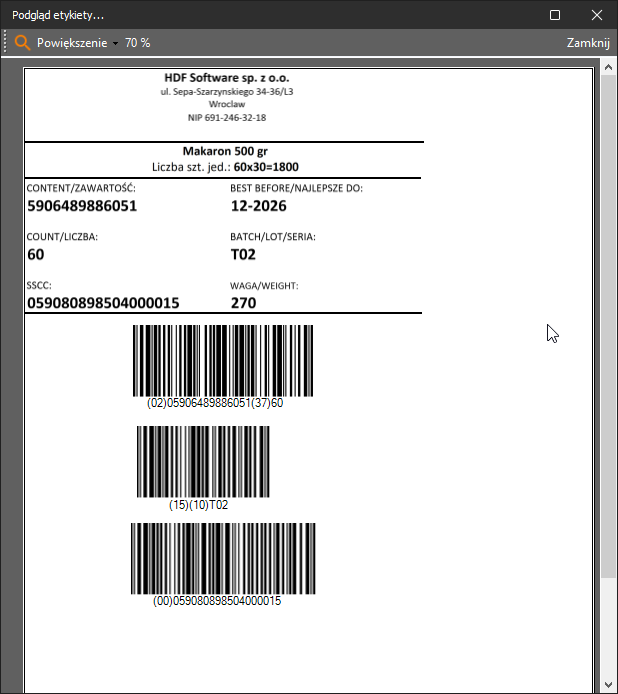The image size is (618, 694).
Task: Click the Liczba szt. jed. 60x30=1800 line
Action: (225, 167)
